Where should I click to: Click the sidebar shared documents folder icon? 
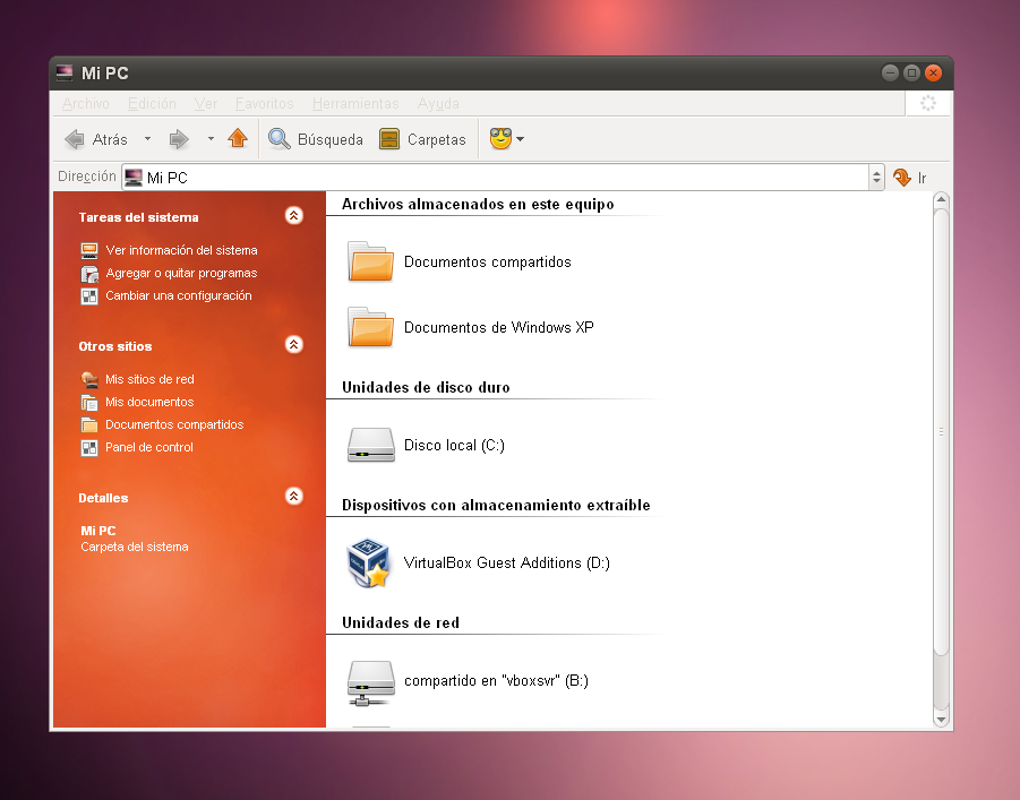(89, 425)
